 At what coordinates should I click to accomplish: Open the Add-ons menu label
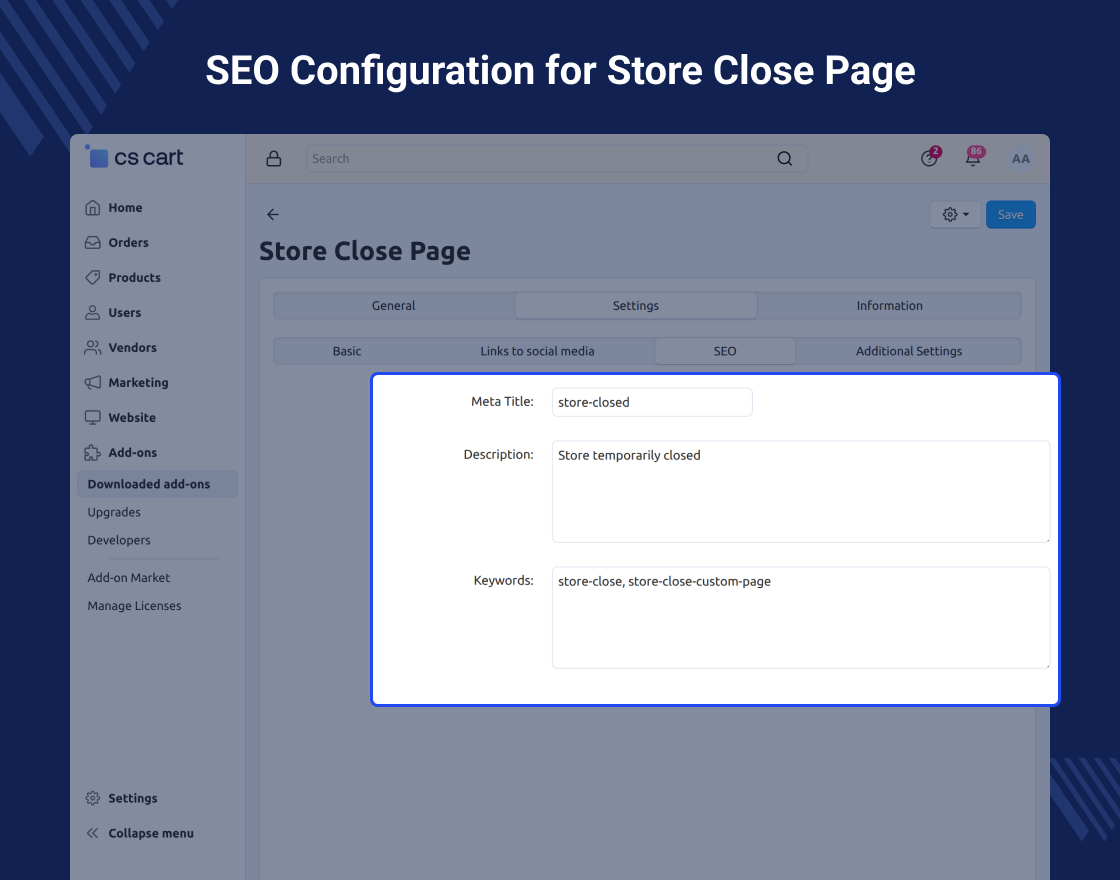coord(132,453)
